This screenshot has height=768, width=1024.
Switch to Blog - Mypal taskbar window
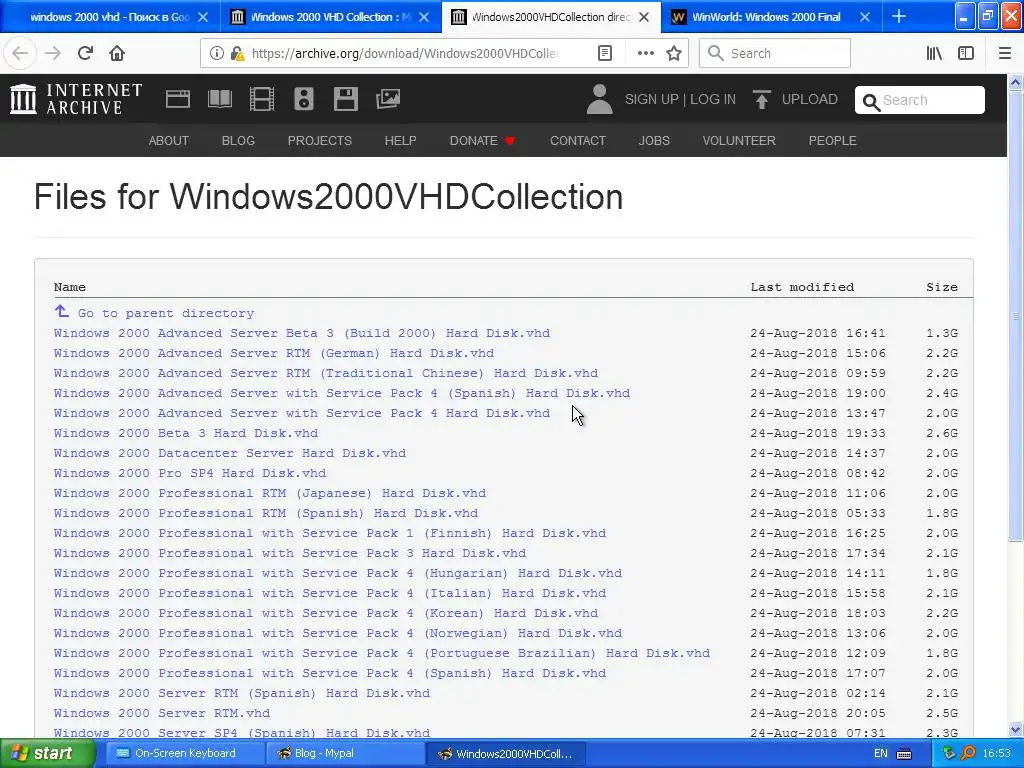click(x=345, y=753)
